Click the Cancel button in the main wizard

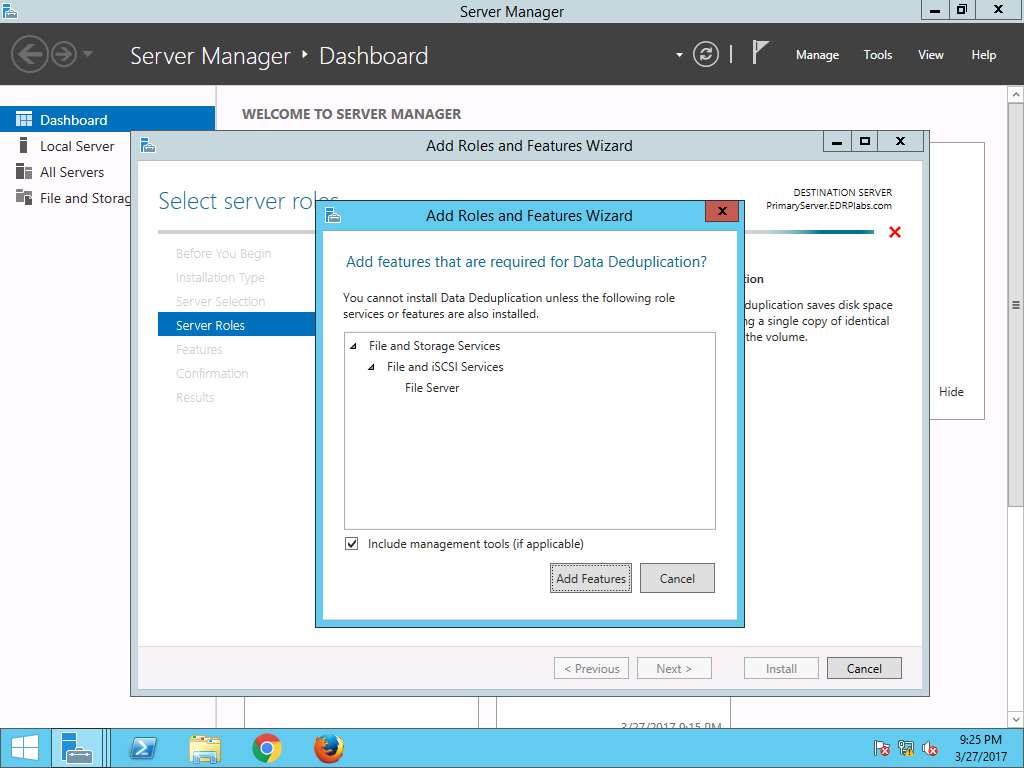point(864,669)
